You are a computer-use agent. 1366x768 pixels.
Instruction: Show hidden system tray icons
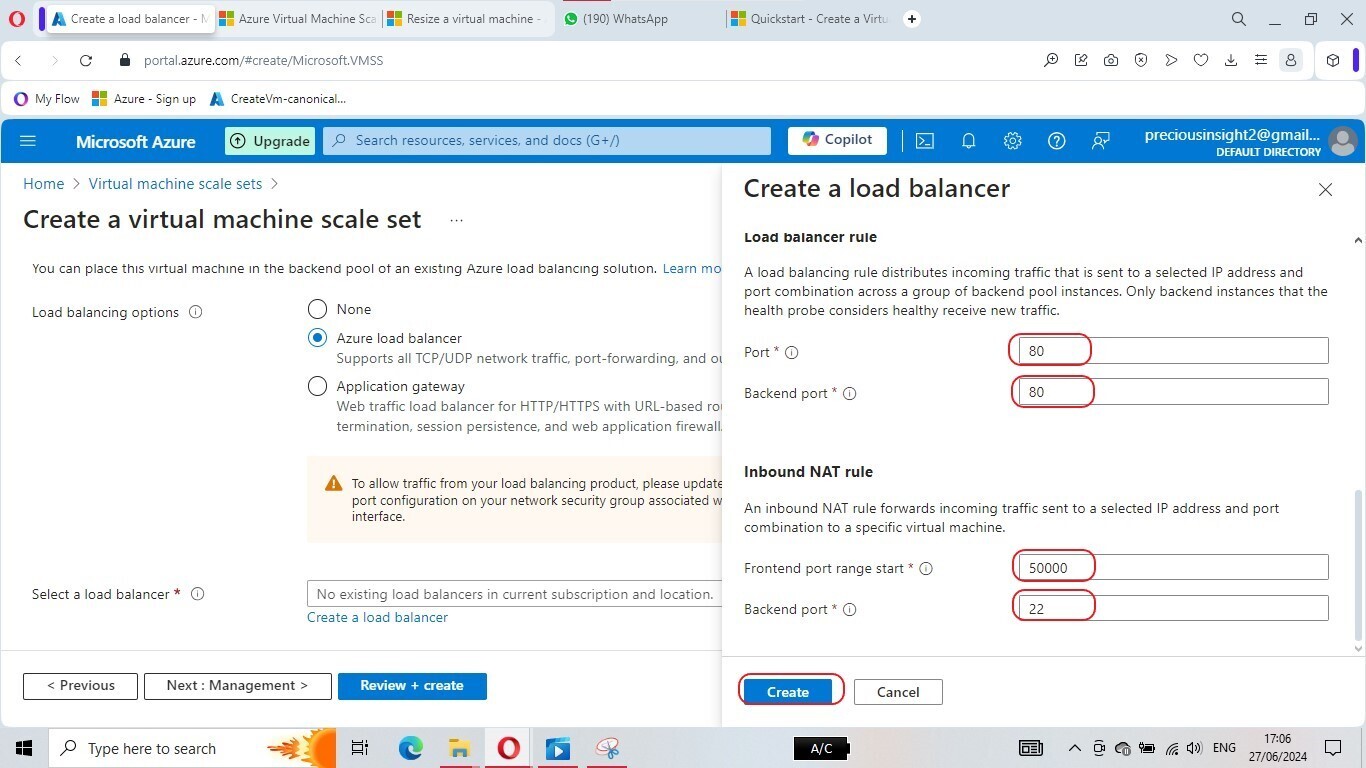click(1075, 748)
